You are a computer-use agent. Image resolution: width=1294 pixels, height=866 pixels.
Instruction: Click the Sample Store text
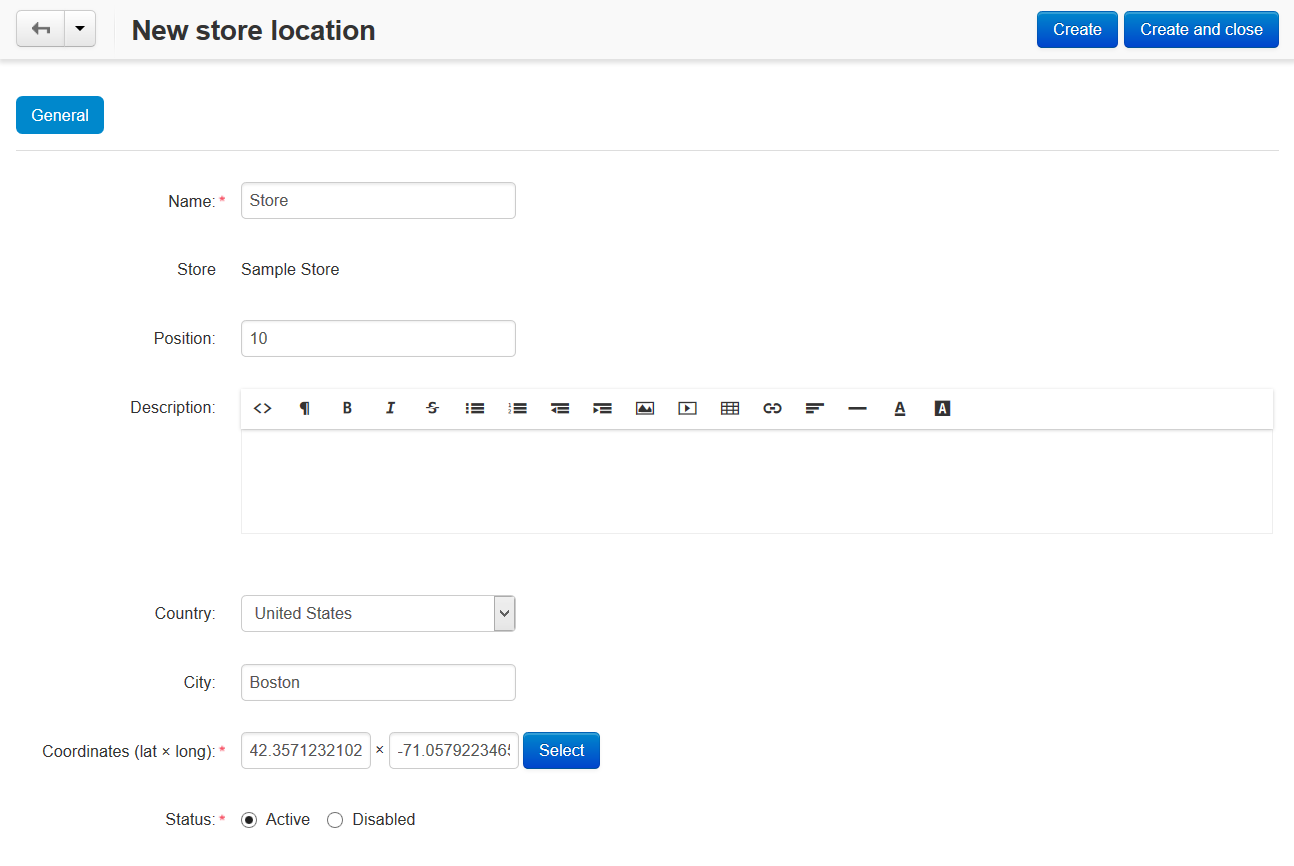click(290, 269)
